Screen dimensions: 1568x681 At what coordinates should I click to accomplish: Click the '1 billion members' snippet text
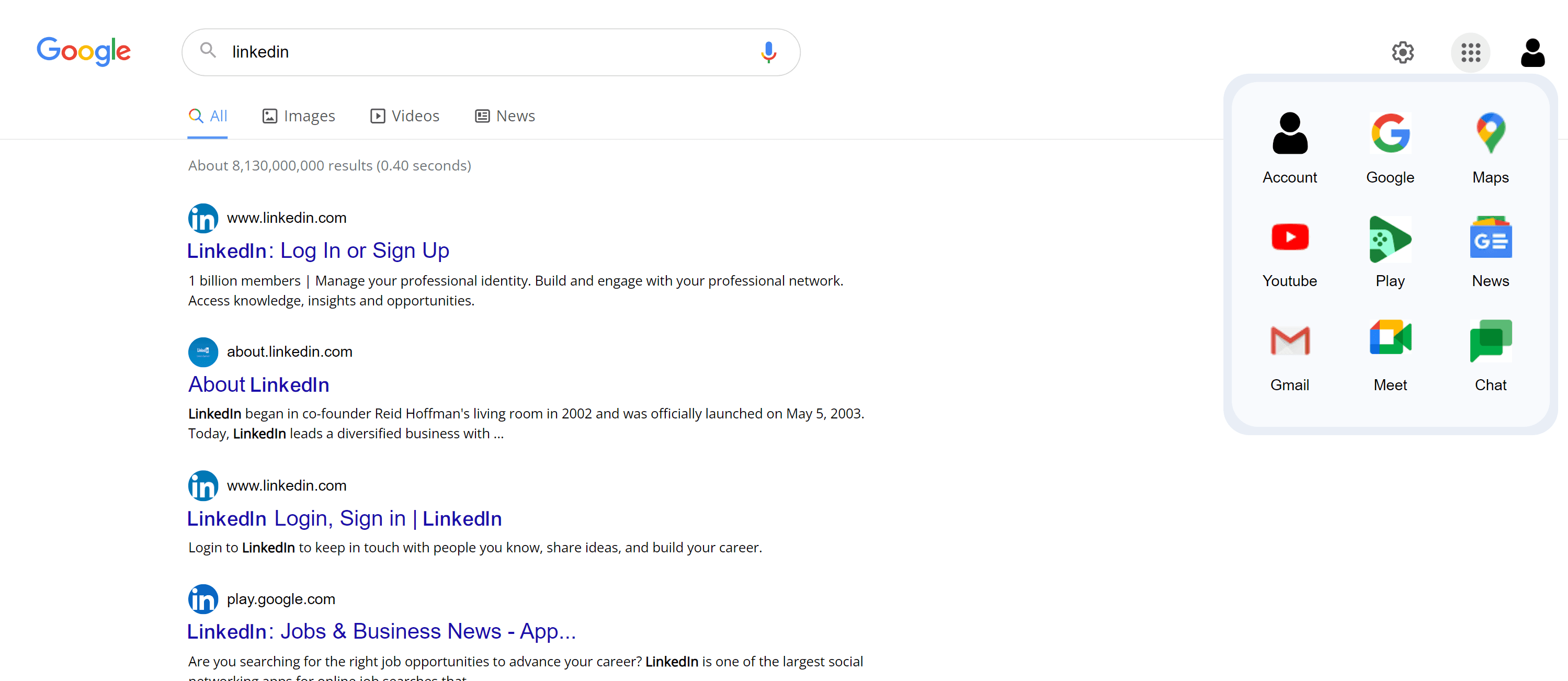click(516, 291)
